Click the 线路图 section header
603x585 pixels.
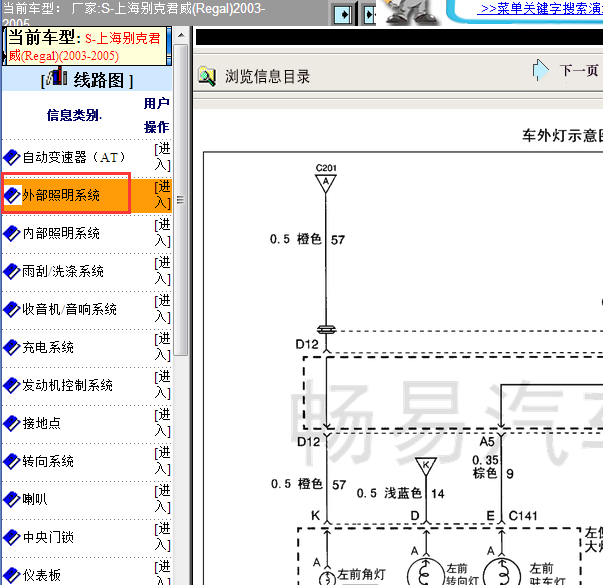87,78
